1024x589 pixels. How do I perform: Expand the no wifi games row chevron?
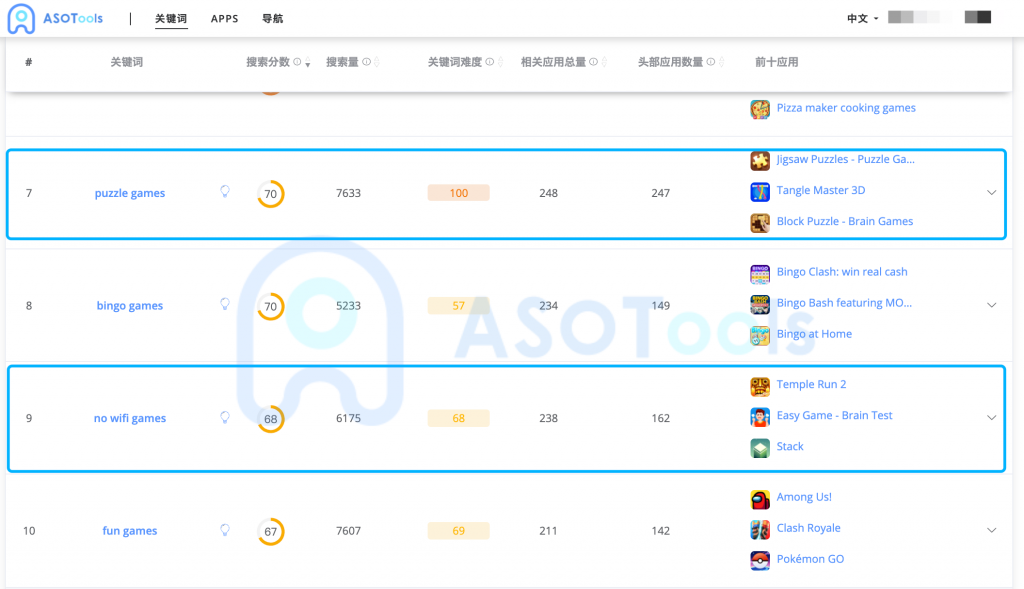[991, 417]
